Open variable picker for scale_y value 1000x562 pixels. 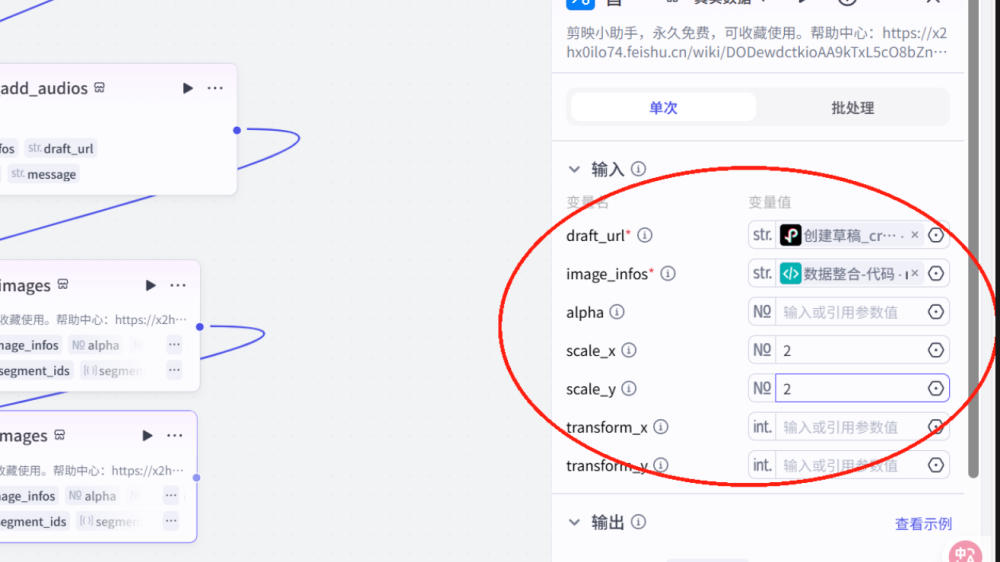coord(936,388)
